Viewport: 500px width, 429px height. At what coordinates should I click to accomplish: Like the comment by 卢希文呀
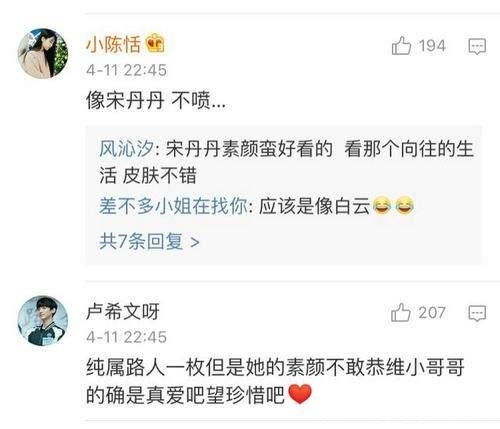click(400, 313)
